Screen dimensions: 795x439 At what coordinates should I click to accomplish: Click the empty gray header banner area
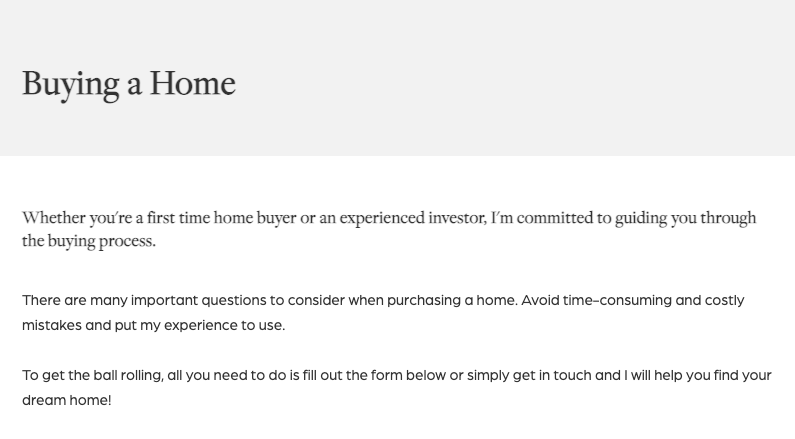pos(507,76)
